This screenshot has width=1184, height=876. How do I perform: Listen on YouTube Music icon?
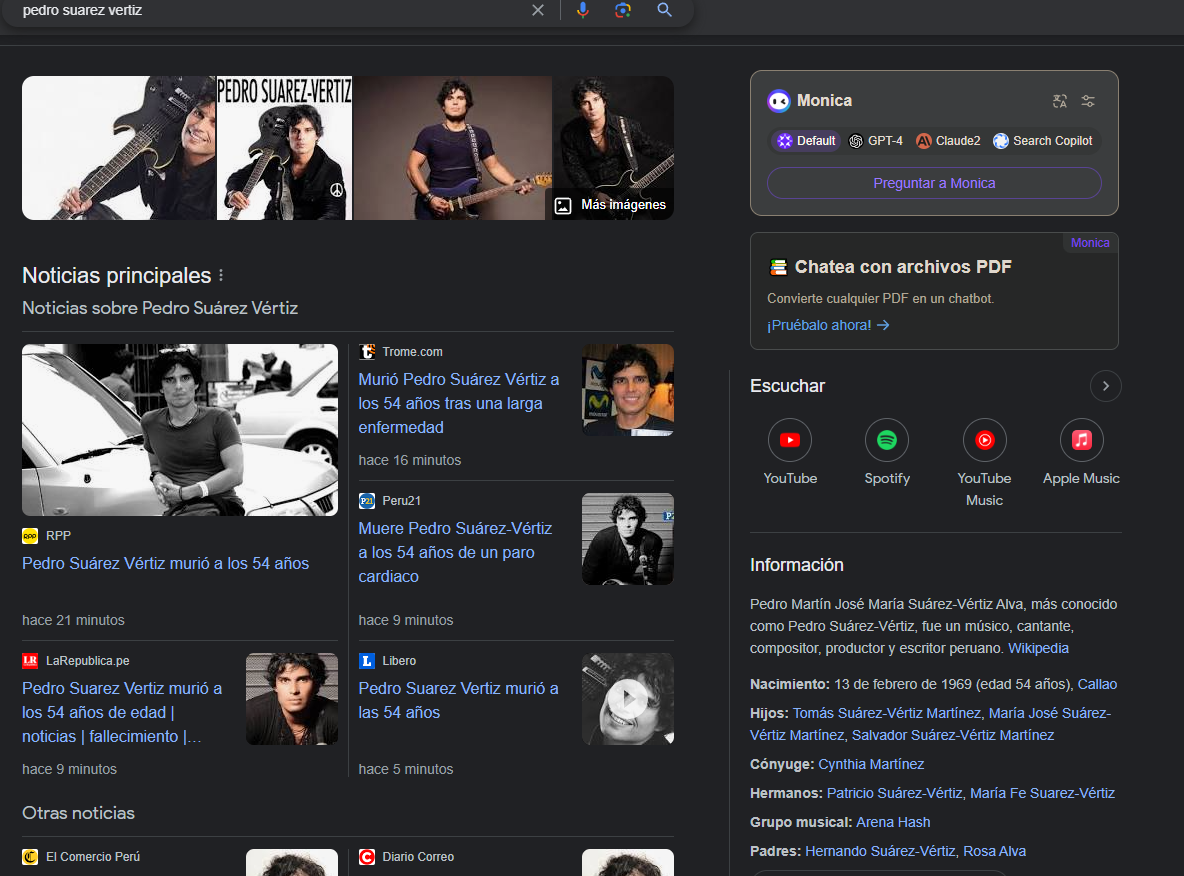click(985, 440)
